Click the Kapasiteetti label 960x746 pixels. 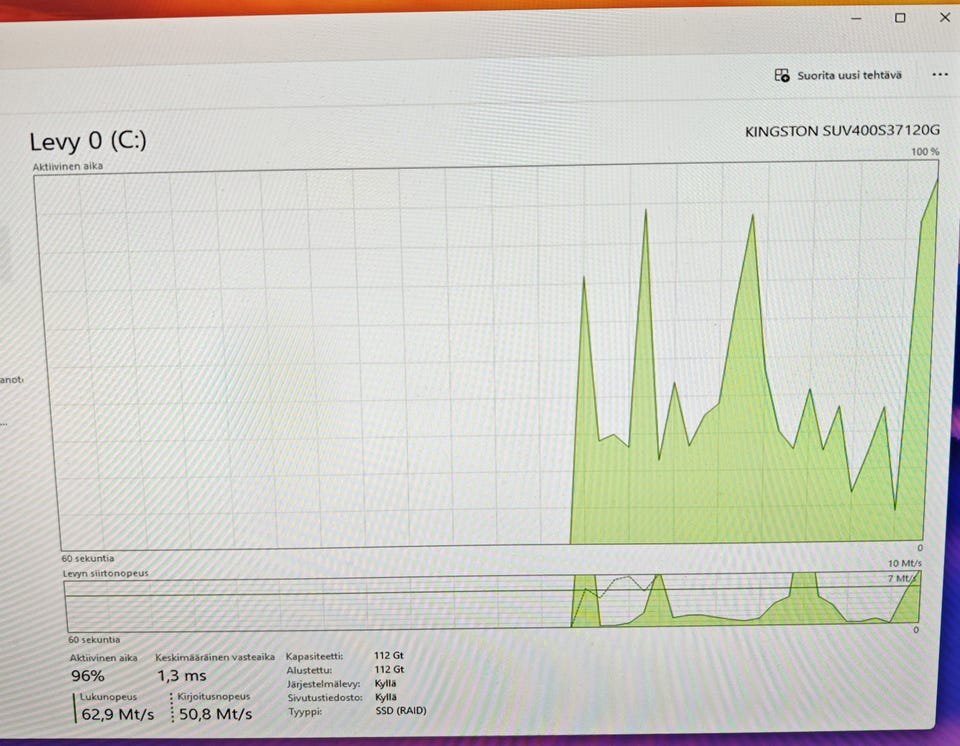coord(315,656)
